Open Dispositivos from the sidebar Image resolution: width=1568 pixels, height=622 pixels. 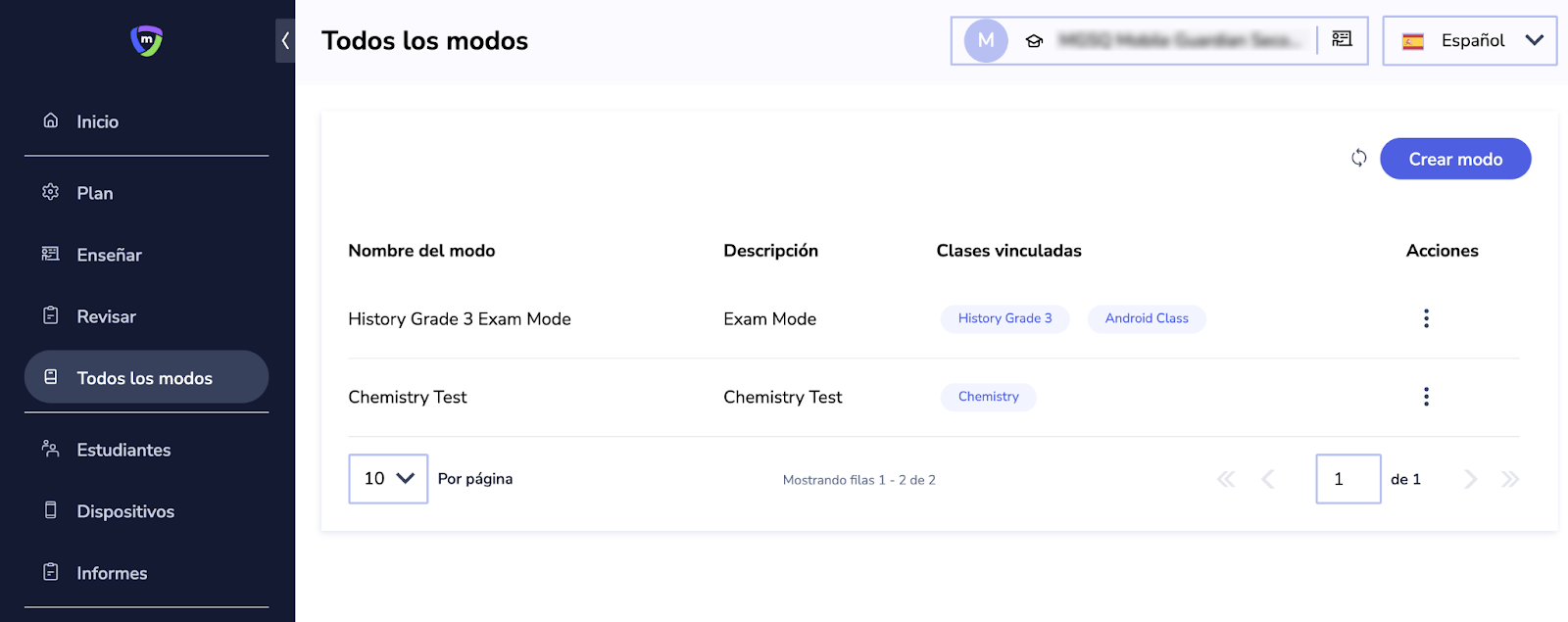(x=125, y=511)
